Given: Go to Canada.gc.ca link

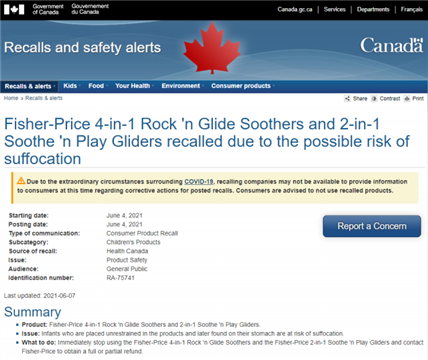Looking at the screenshot, I should (295, 9).
